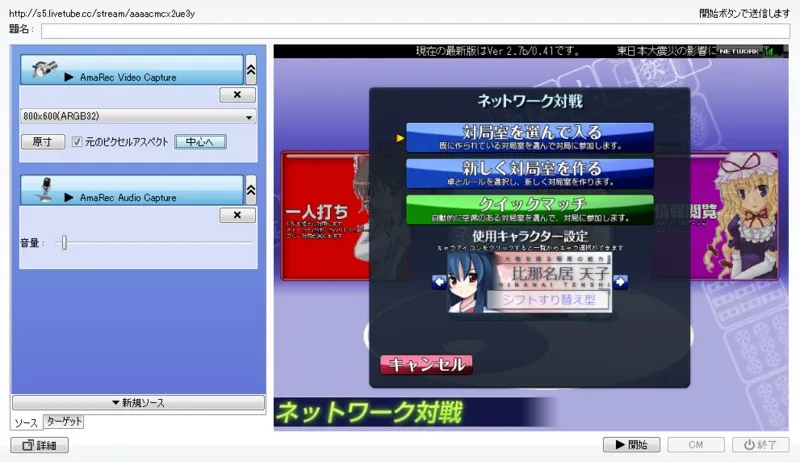
Task: Click the AmaRec Video Capture camera icon
Action: click(x=45, y=70)
